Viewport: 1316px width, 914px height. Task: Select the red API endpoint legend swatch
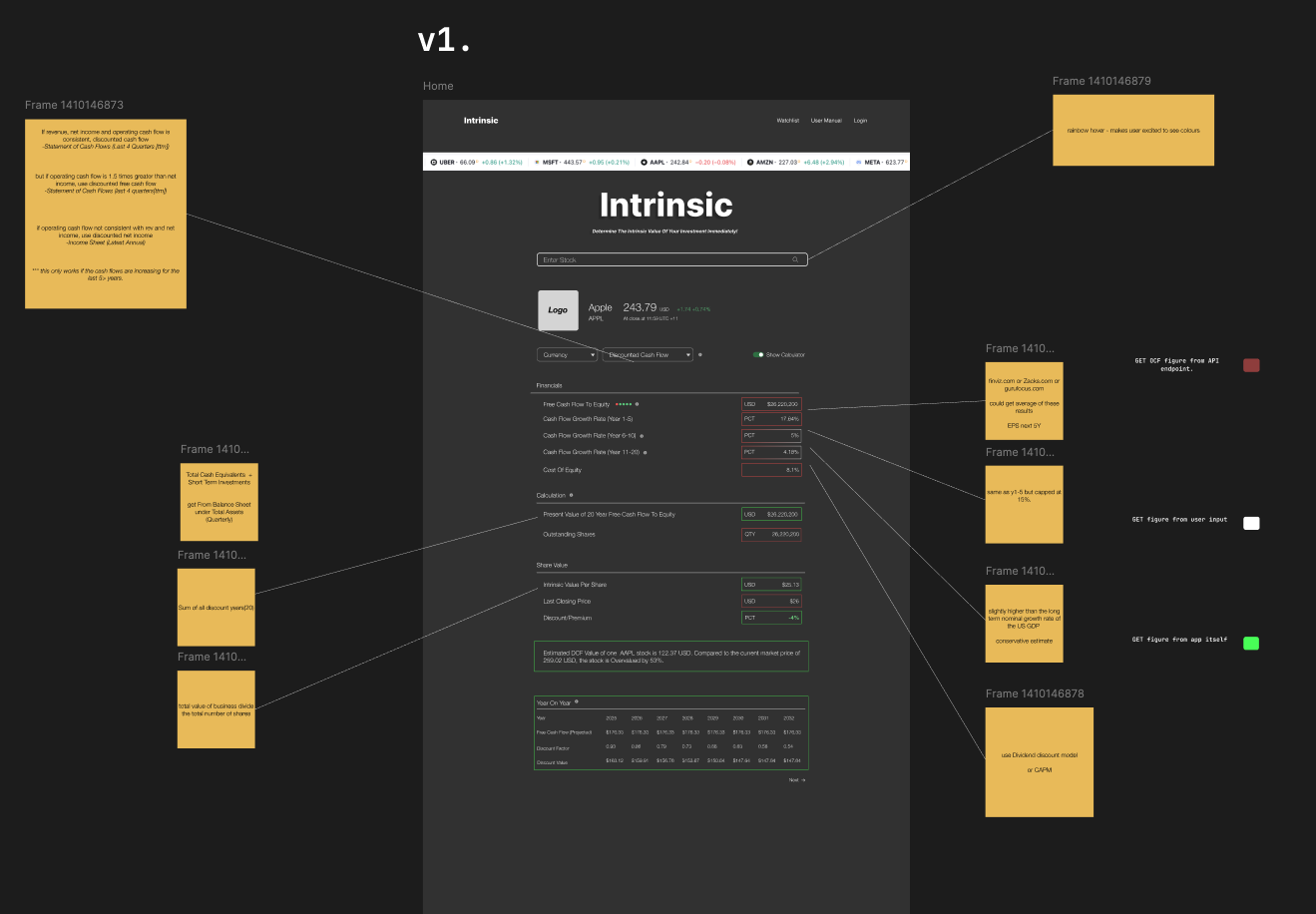[1251, 365]
